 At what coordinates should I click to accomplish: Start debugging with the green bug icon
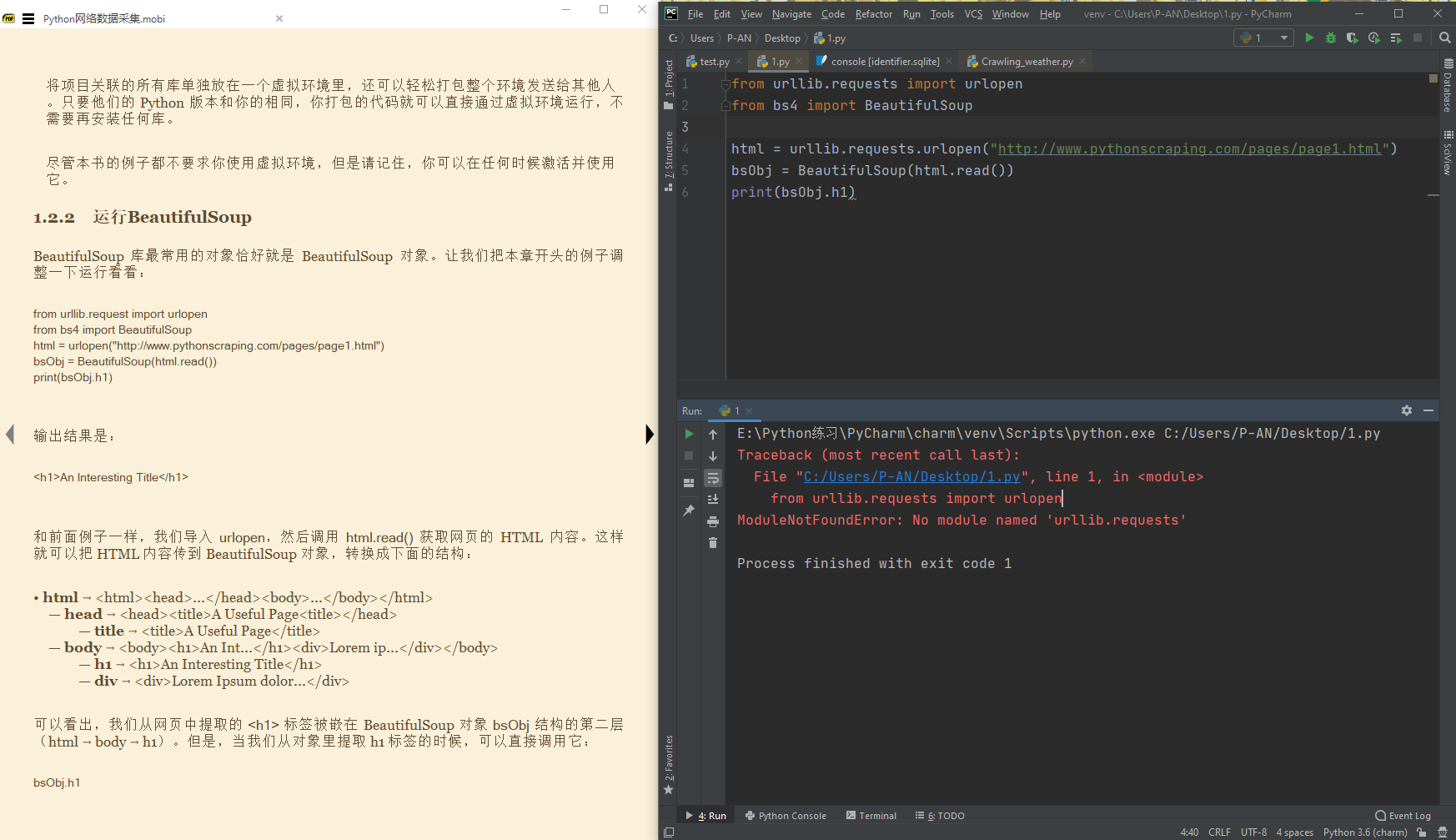[1331, 38]
